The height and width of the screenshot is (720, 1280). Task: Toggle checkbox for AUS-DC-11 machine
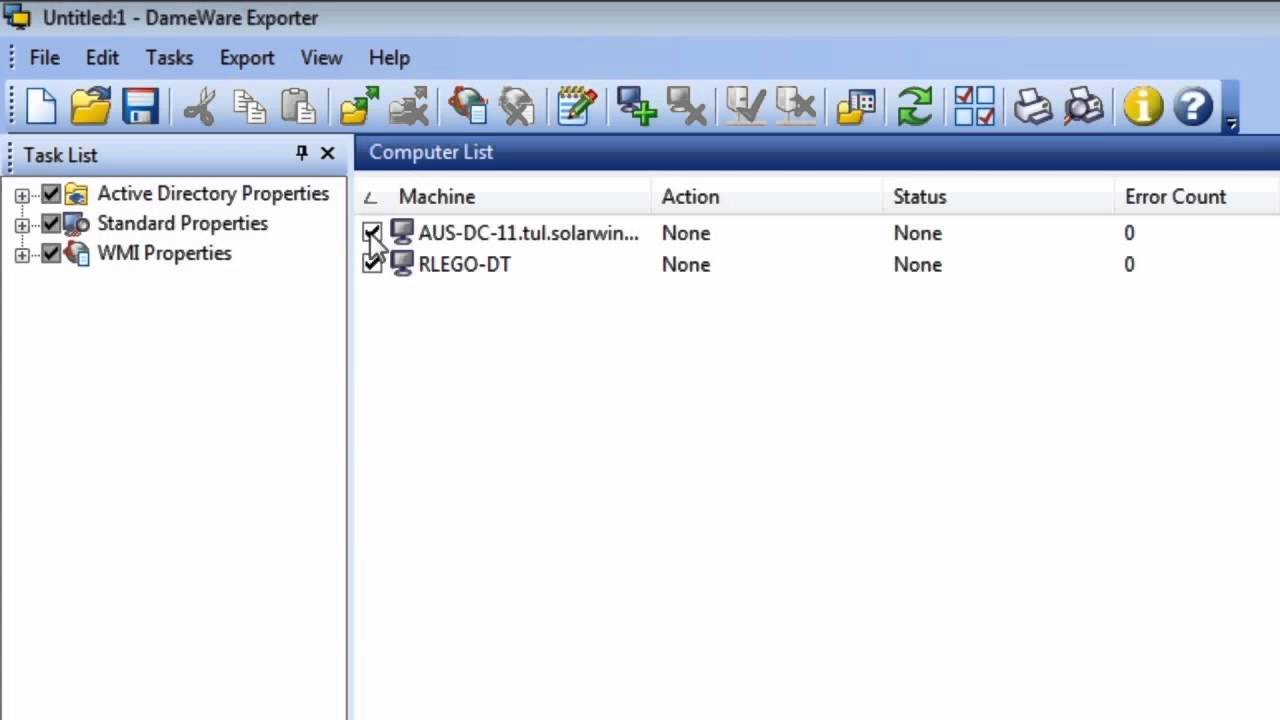pos(372,233)
